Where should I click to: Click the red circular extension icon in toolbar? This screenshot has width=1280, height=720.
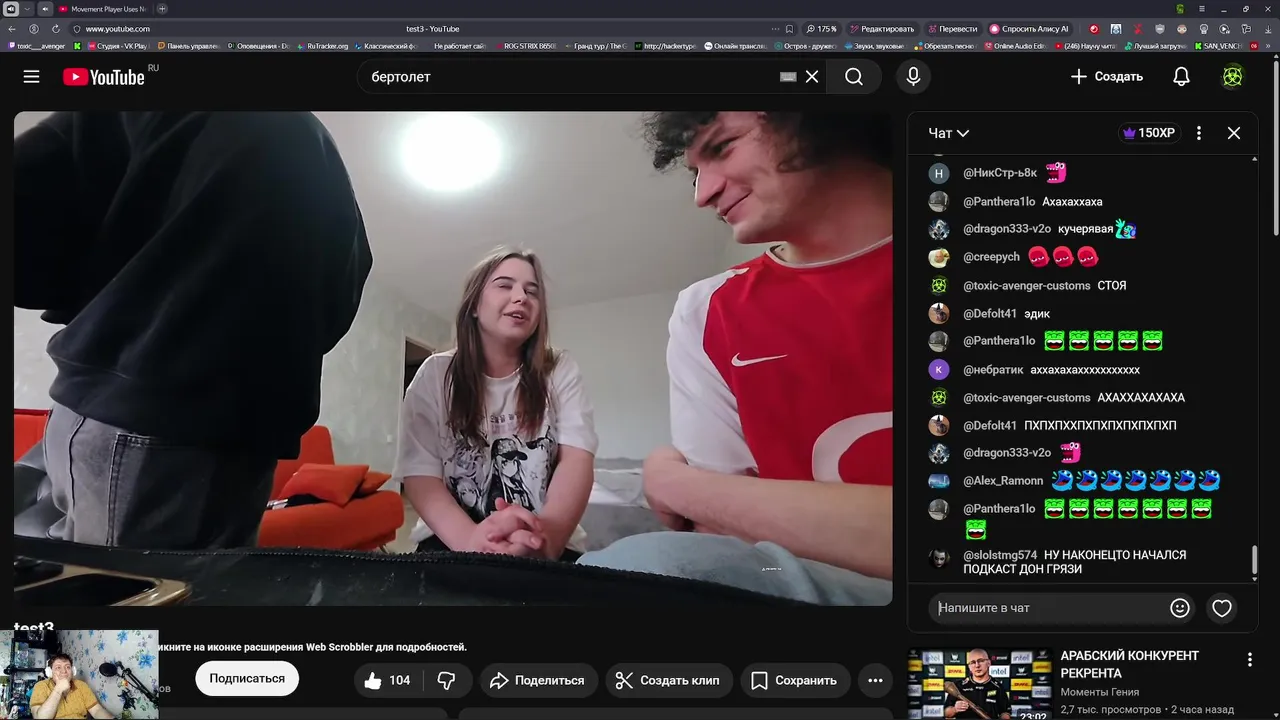[x=1093, y=29]
